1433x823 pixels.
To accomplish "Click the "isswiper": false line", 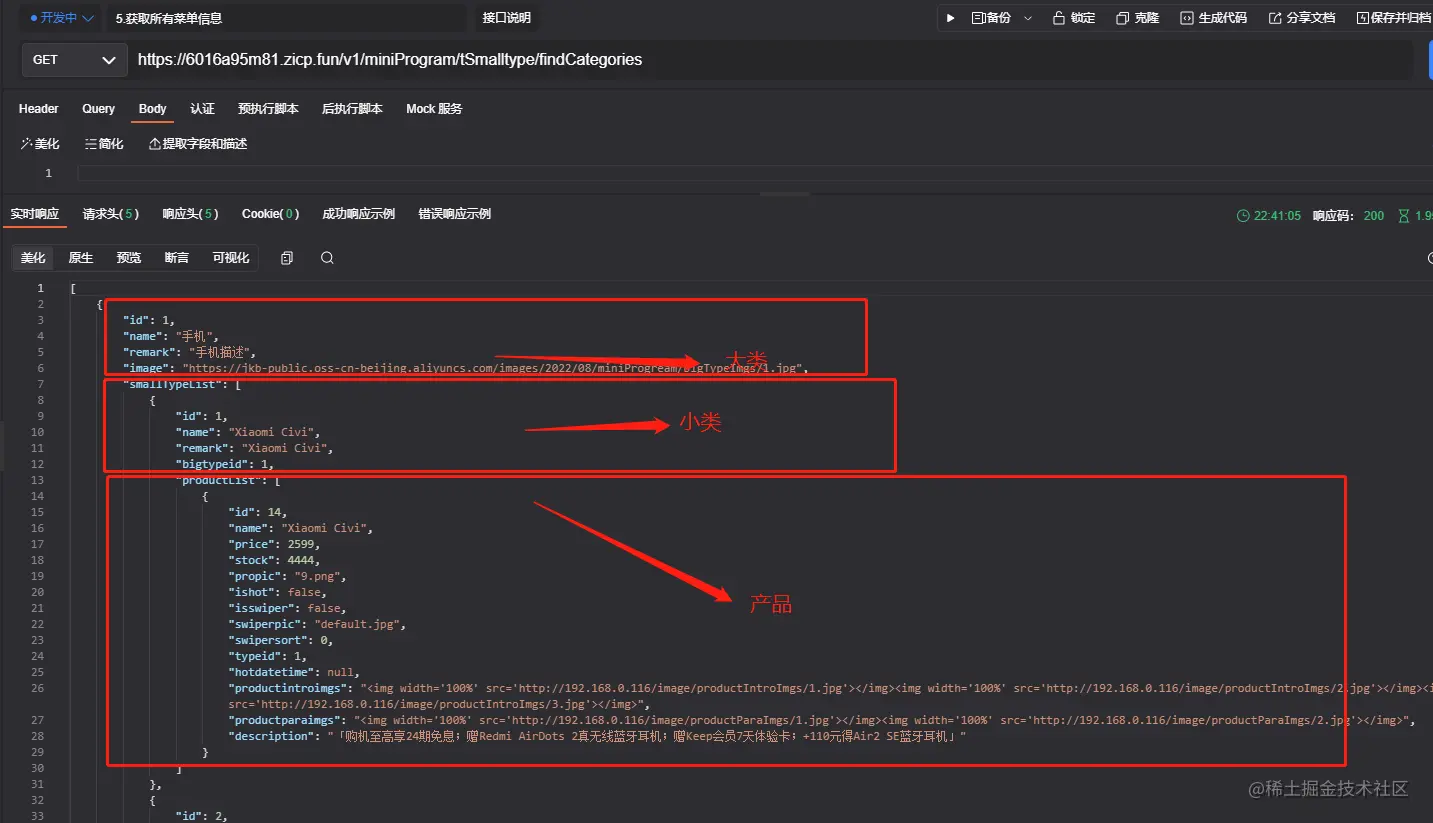I will pyautogui.click(x=287, y=608).
